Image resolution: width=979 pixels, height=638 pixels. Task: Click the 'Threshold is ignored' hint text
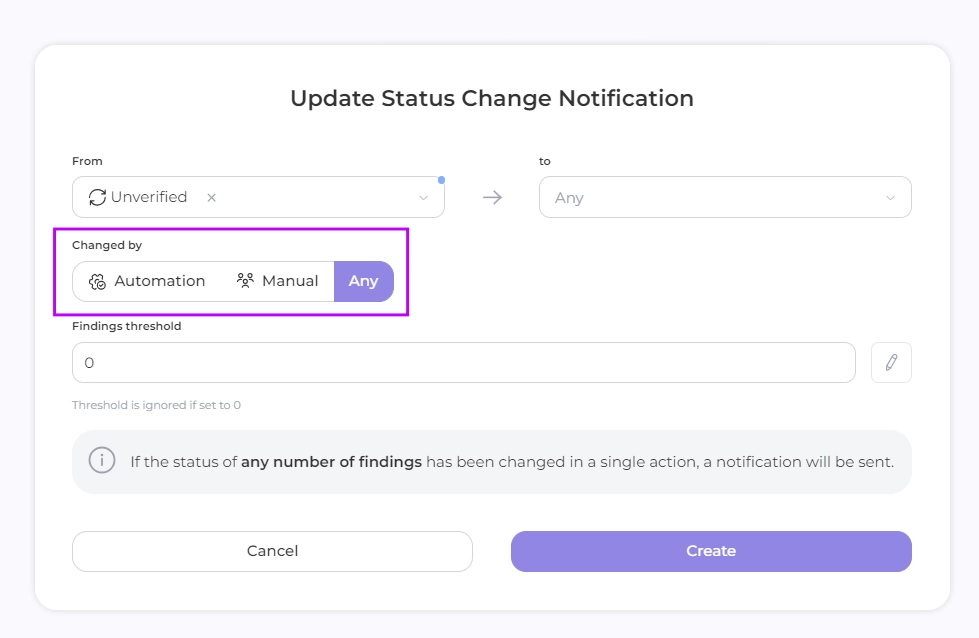[156, 405]
